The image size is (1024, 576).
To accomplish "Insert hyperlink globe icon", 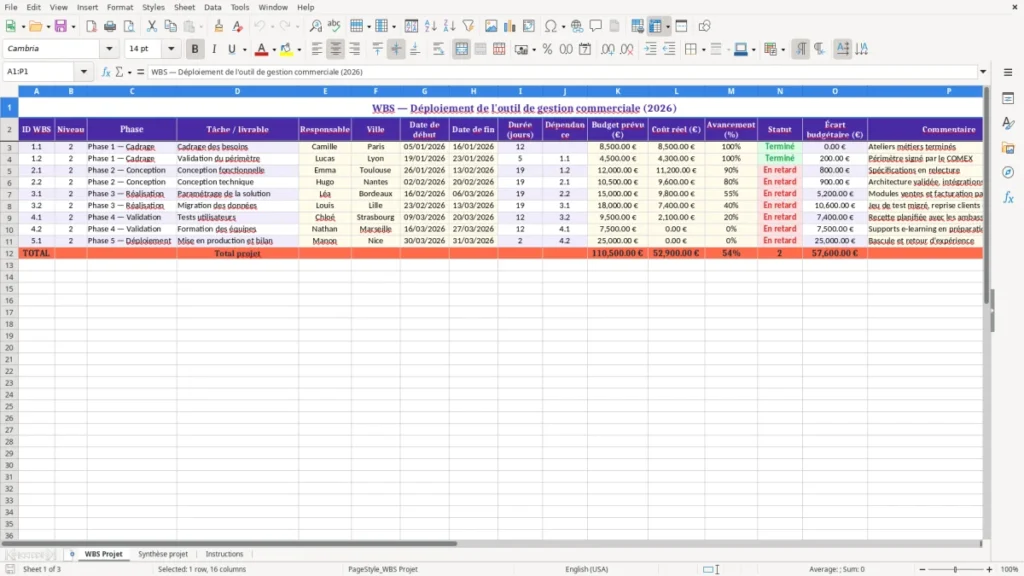I will coord(577,26).
